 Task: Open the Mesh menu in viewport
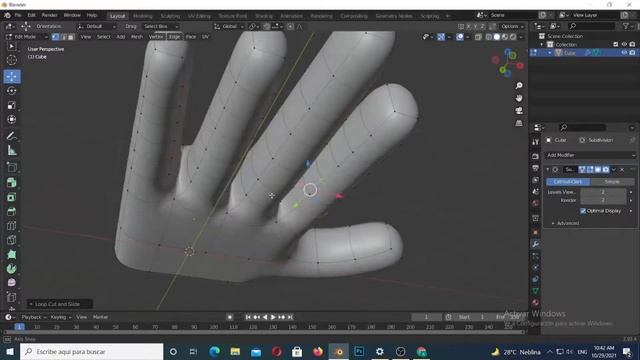pyautogui.click(x=137, y=37)
